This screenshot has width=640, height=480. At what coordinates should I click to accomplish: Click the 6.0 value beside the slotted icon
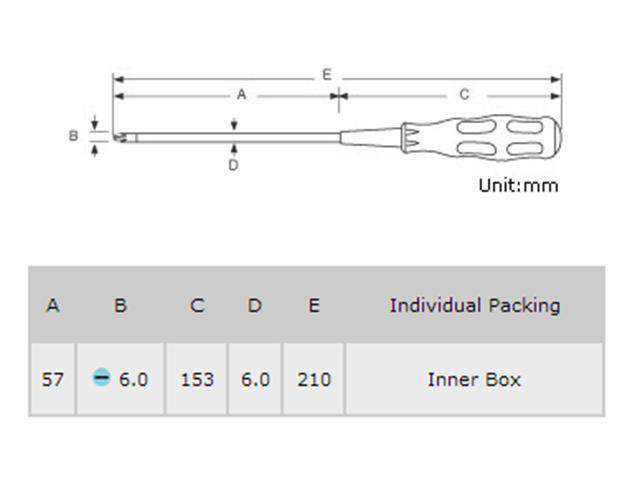pyautogui.click(x=133, y=380)
